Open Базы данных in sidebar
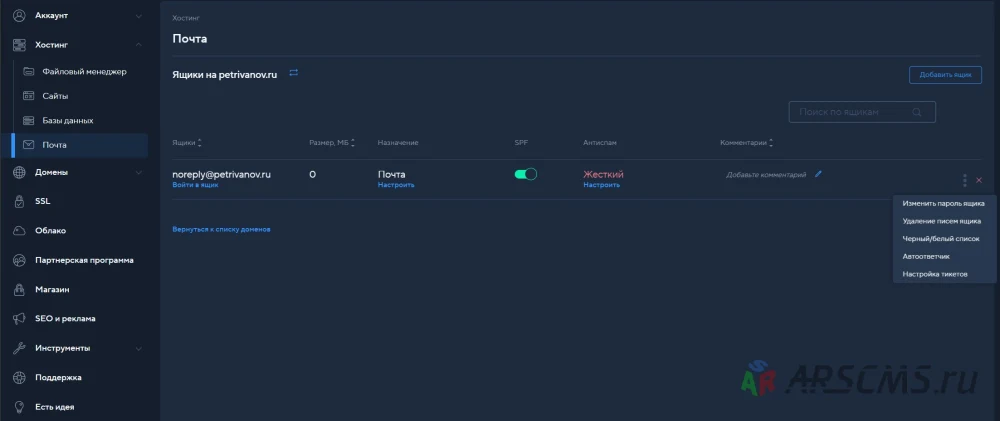Image resolution: width=1000 pixels, height=421 pixels. (68, 120)
